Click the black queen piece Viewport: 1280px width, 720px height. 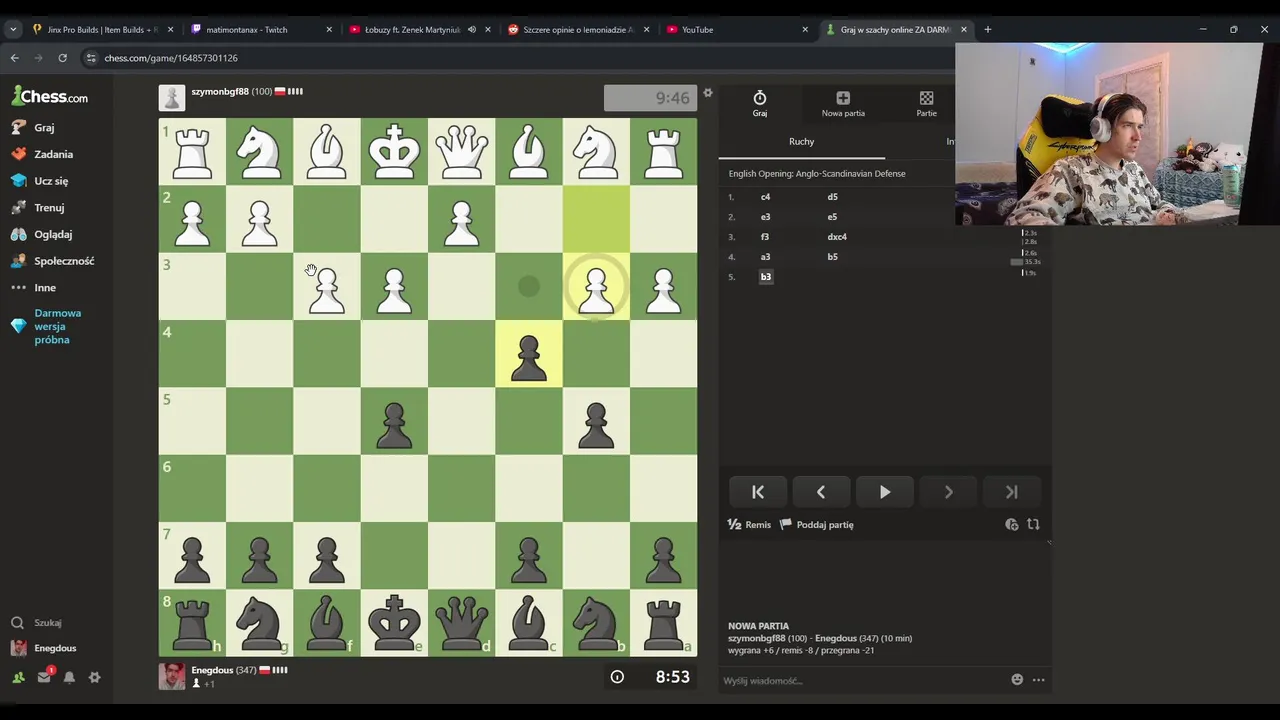click(x=461, y=622)
